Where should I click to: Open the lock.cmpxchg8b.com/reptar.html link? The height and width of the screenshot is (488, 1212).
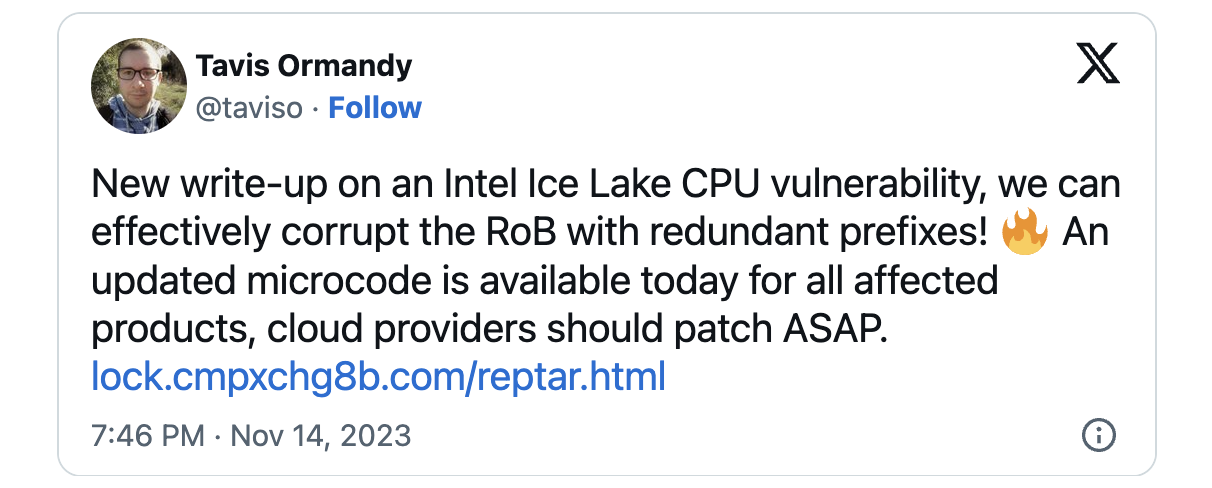378,377
